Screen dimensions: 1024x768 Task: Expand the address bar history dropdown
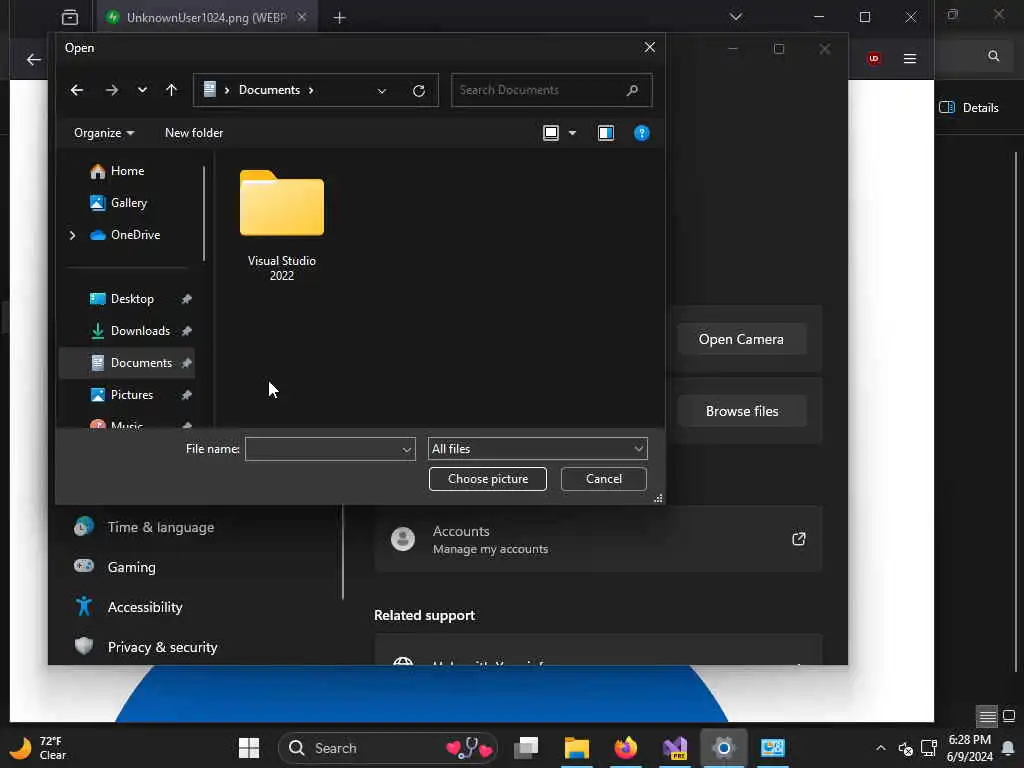tap(381, 91)
